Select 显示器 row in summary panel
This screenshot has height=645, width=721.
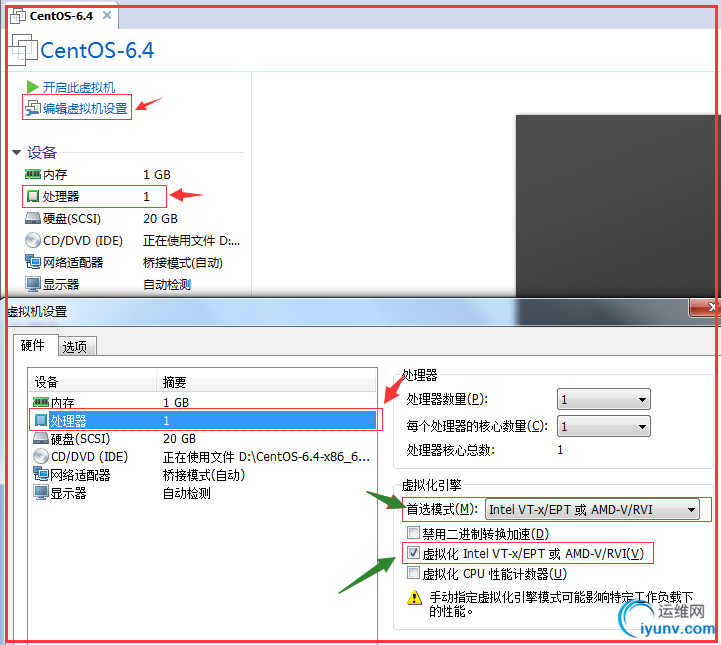click(x=108, y=285)
